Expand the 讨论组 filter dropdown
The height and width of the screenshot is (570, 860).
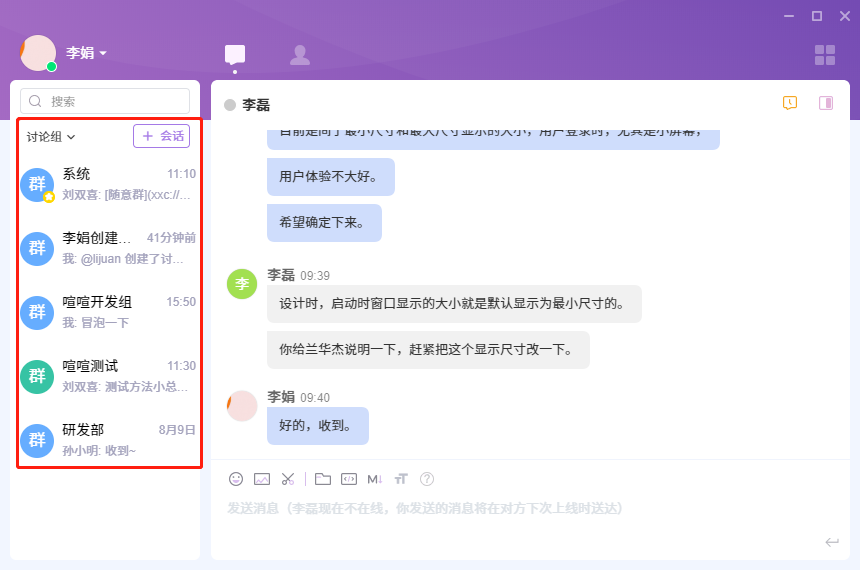pyautogui.click(x=51, y=137)
